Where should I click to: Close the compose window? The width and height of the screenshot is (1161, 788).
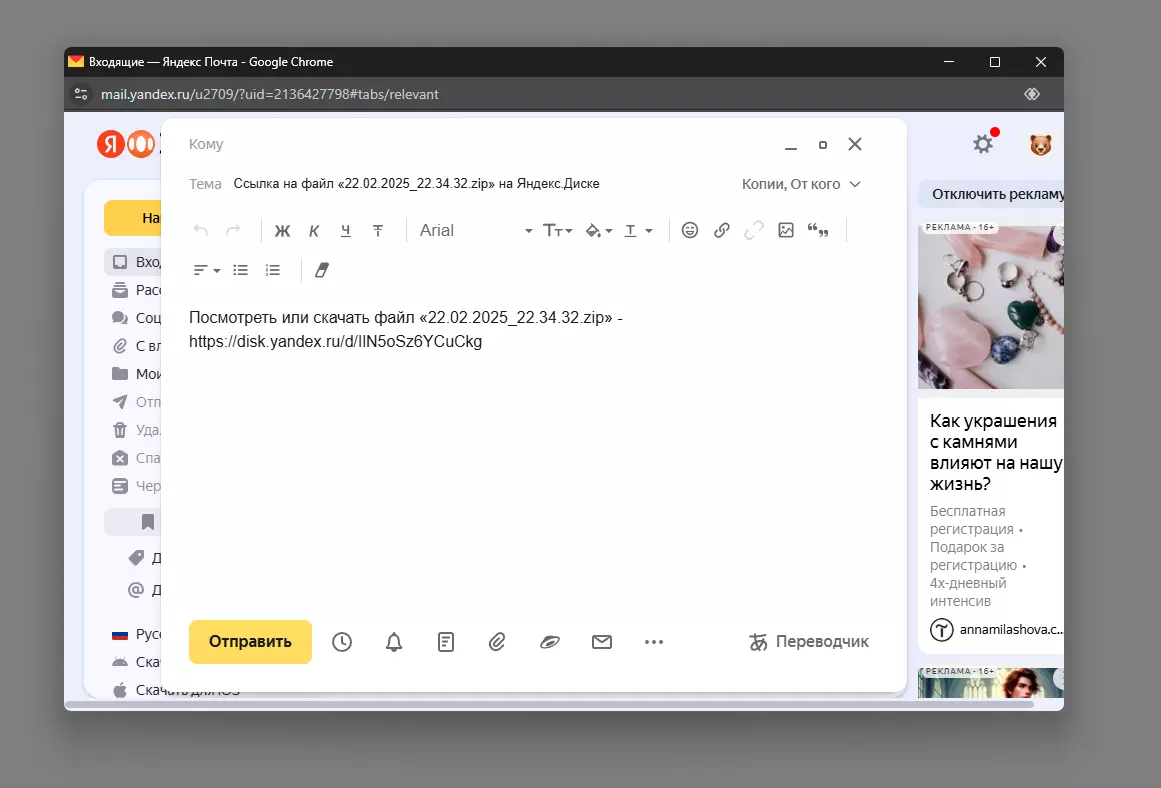pyautogui.click(x=855, y=144)
